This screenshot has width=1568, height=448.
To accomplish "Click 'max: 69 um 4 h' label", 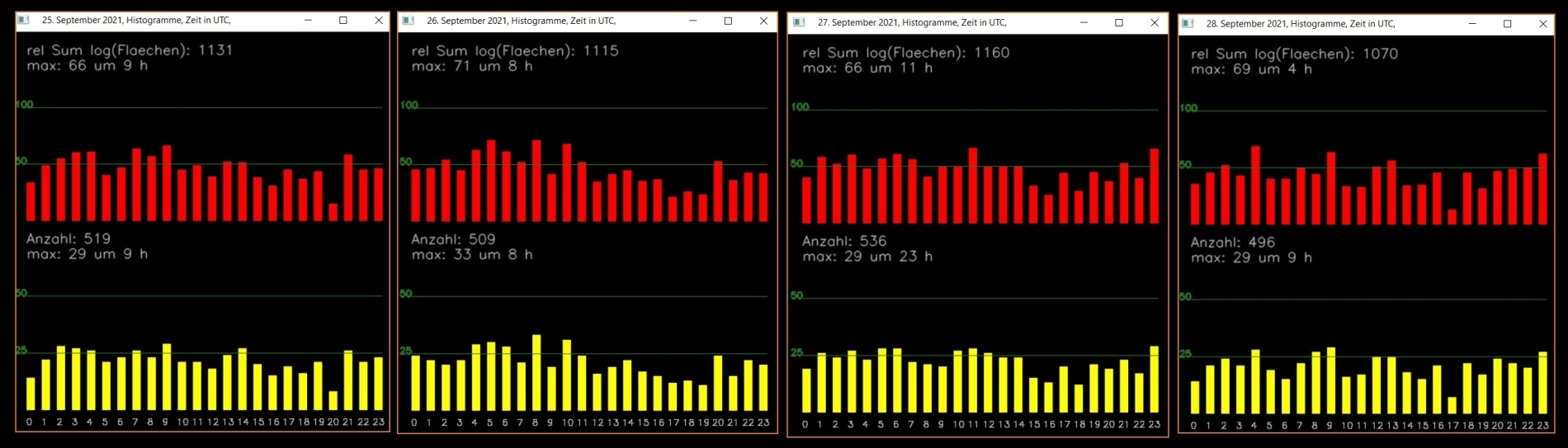I will tap(1251, 69).
